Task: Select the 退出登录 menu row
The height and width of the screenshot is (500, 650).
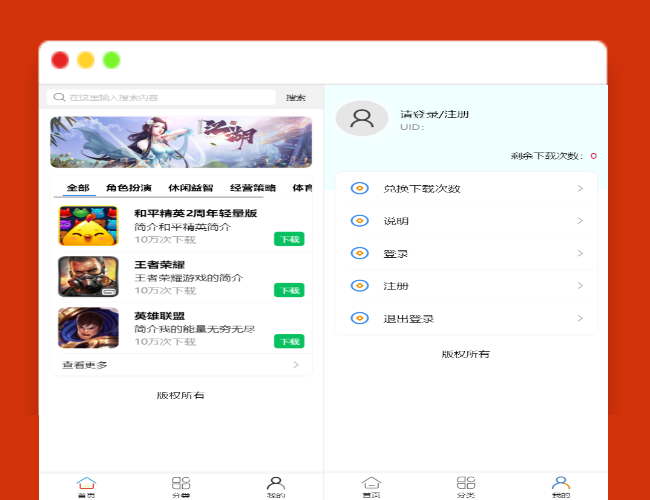Action: point(466,318)
